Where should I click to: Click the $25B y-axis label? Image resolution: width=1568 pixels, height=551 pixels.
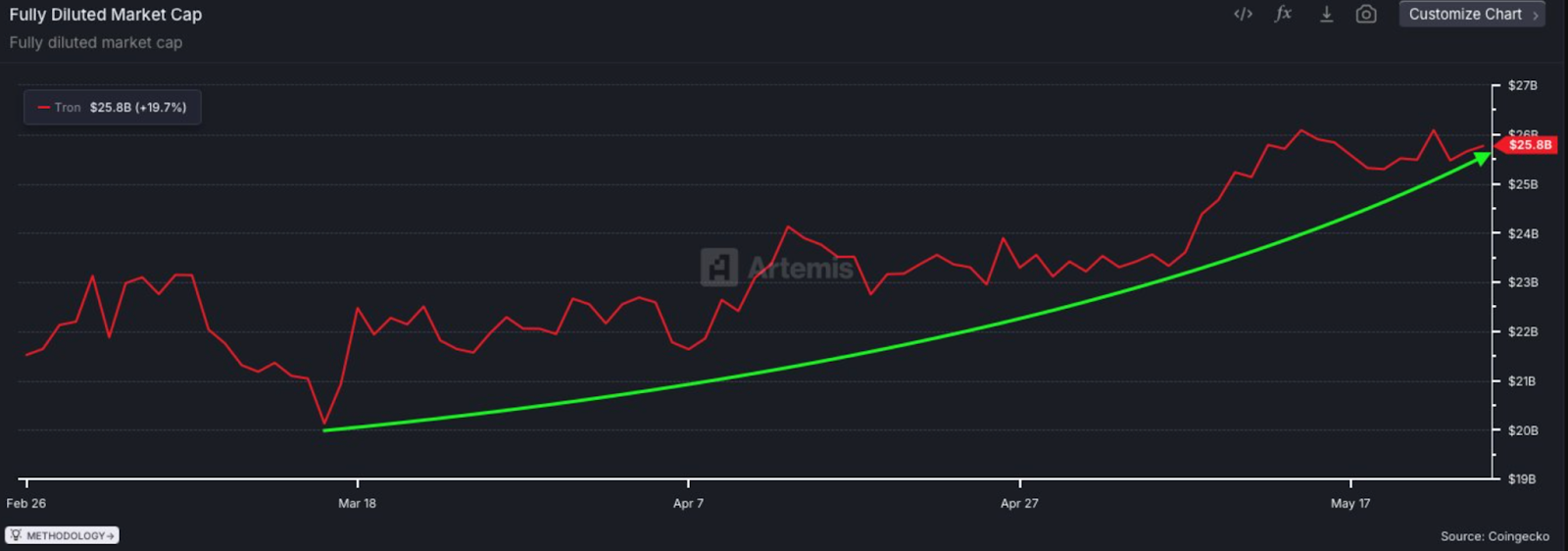1523,184
